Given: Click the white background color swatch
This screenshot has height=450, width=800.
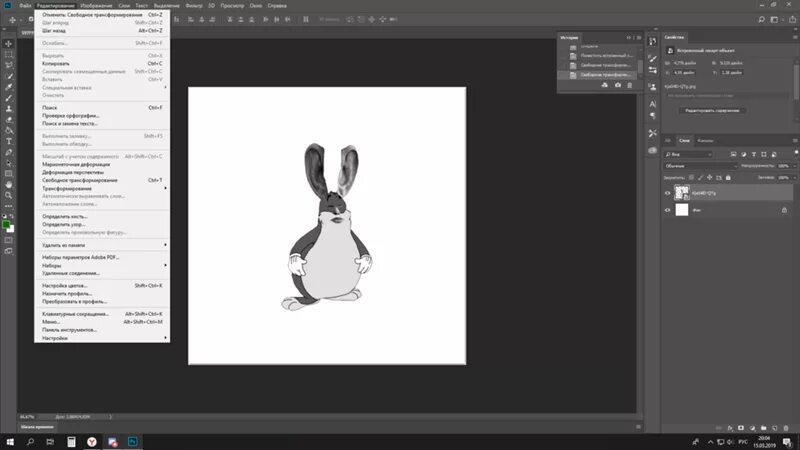Looking at the screenshot, I should [x=11, y=230].
